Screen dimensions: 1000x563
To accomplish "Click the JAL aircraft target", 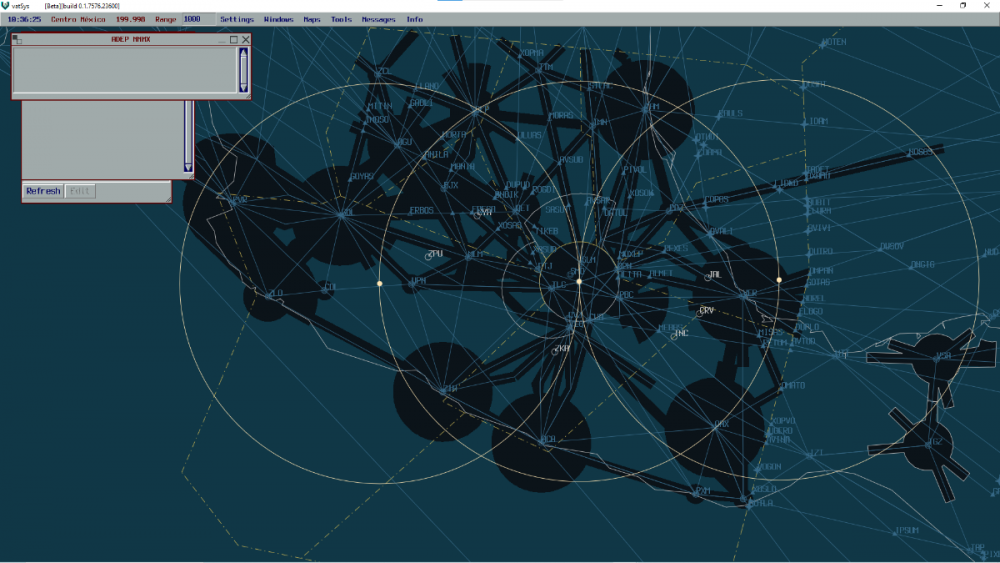I will (709, 277).
